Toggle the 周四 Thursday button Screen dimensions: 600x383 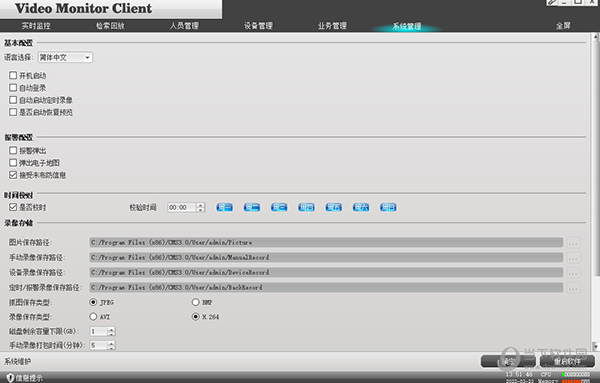tap(307, 207)
